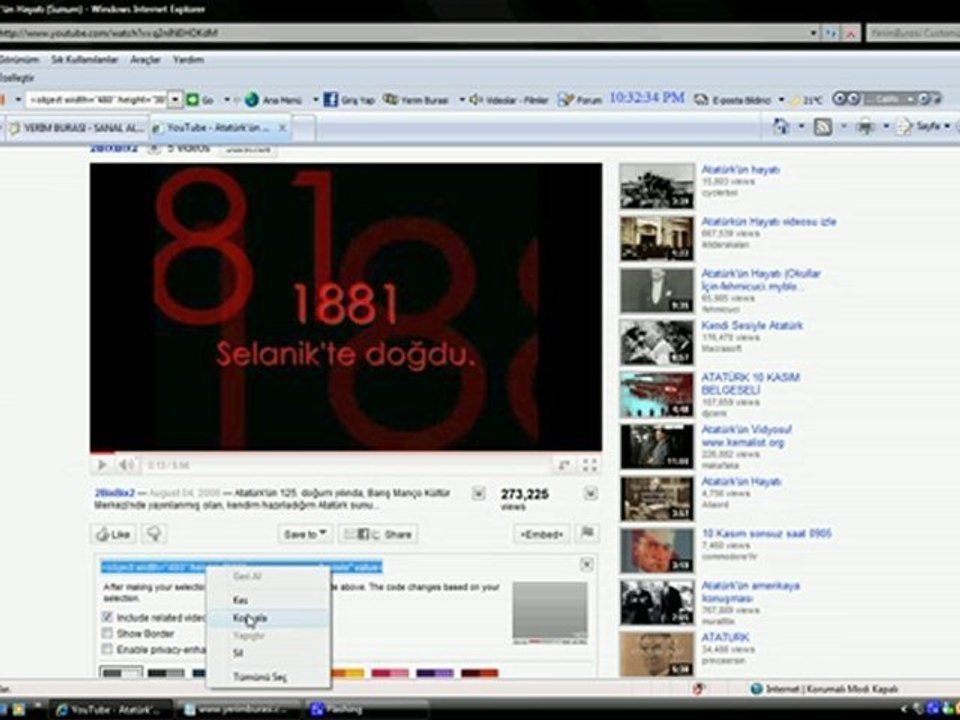
Task: Enable privacy-enhanced mode checkbox
Action: pyautogui.click(x=108, y=648)
